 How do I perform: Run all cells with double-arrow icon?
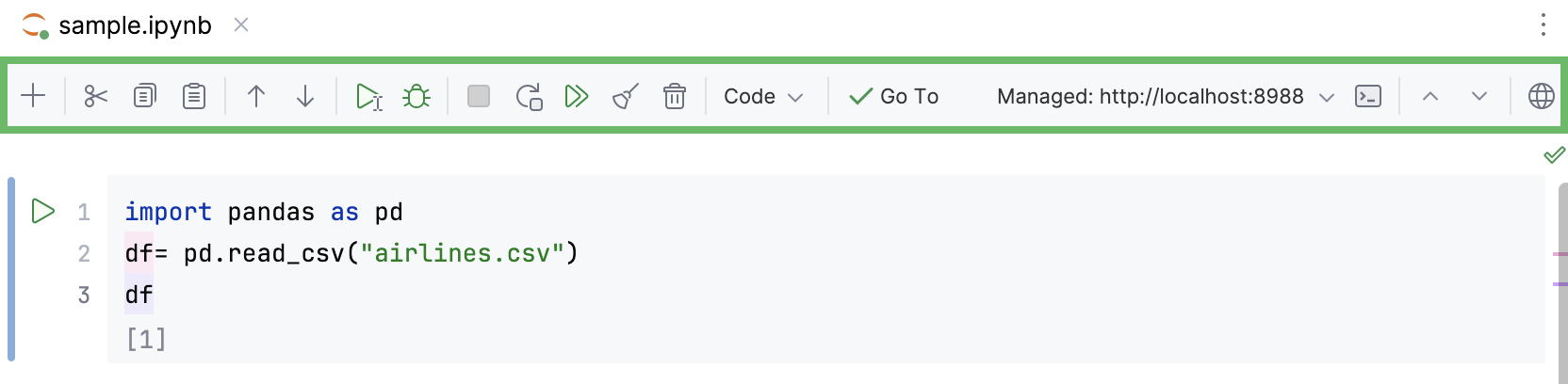pos(577,96)
